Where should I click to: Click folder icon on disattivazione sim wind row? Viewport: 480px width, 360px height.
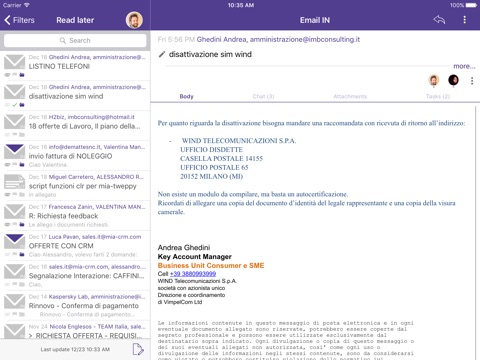tap(22, 105)
